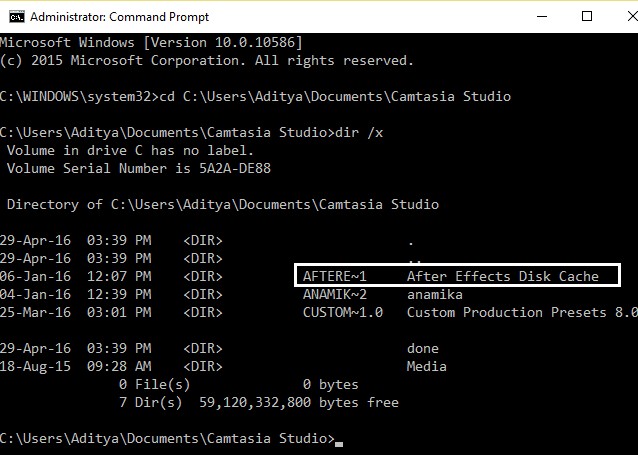Click the 'After Effects Disk Cache' folder name
The height and width of the screenshot is (455, 638).
click(502, 276)
